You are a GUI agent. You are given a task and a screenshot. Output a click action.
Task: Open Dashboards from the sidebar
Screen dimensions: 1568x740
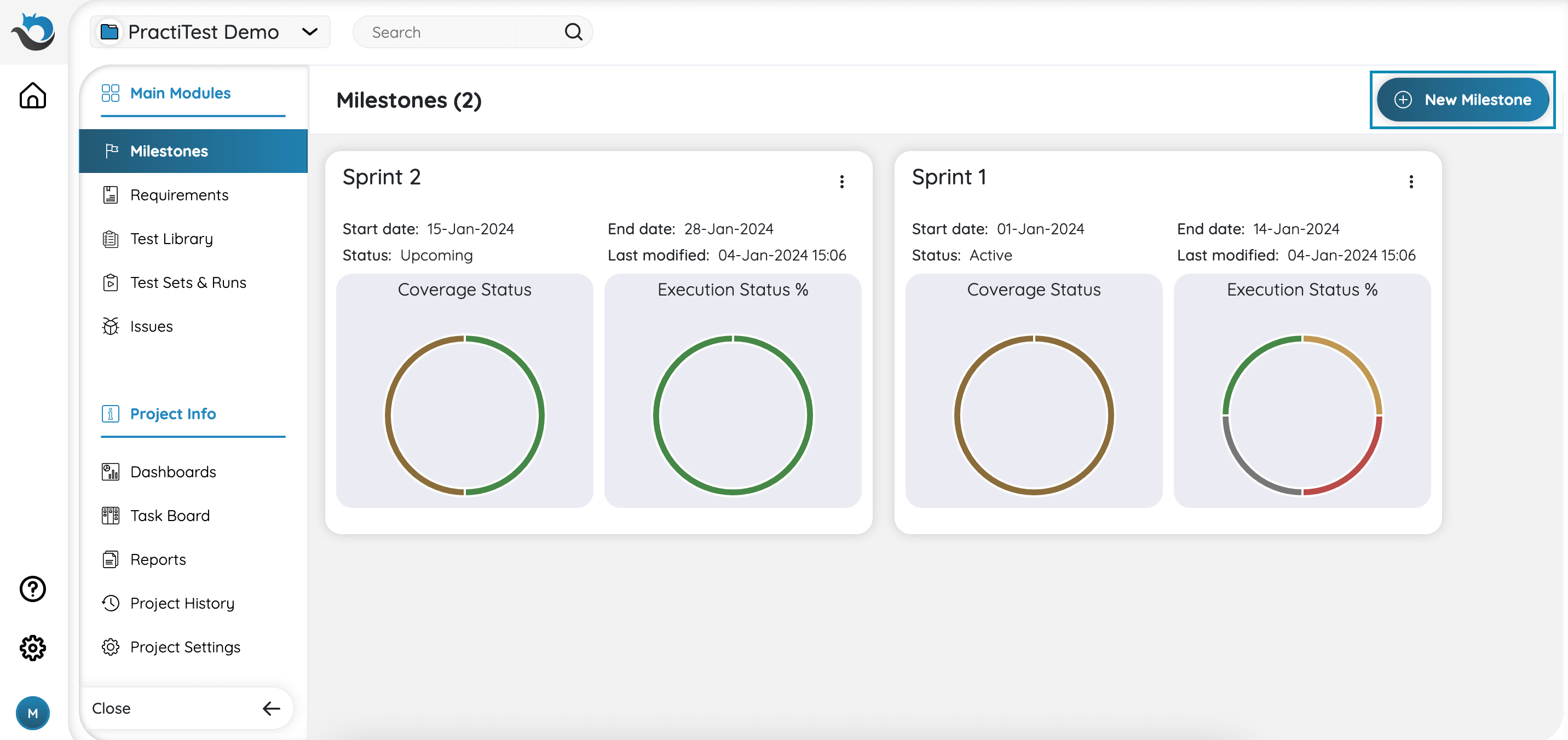coord(173,472)
